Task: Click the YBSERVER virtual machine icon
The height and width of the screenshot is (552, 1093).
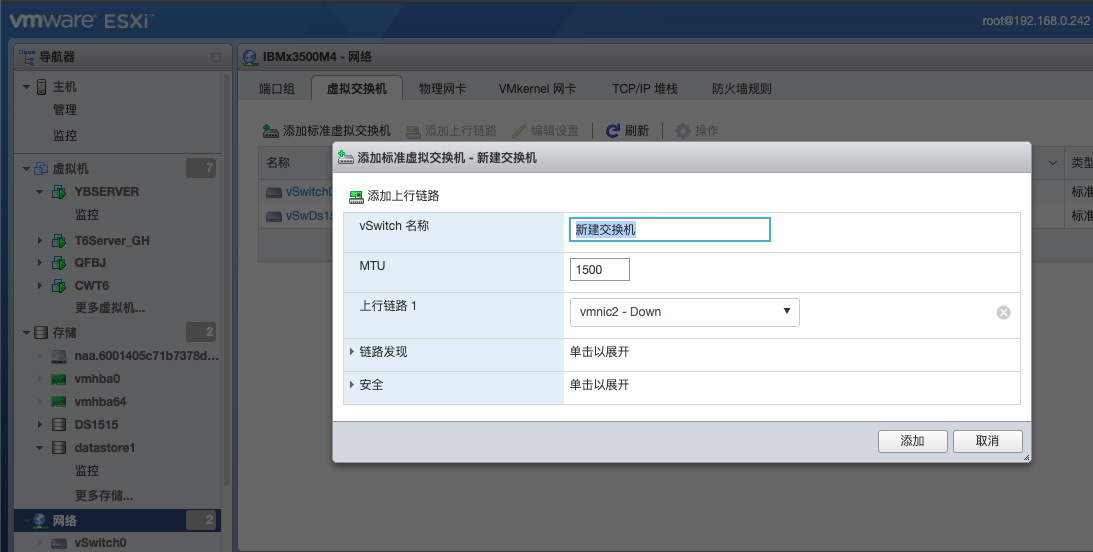Action: tap(59, 192)
